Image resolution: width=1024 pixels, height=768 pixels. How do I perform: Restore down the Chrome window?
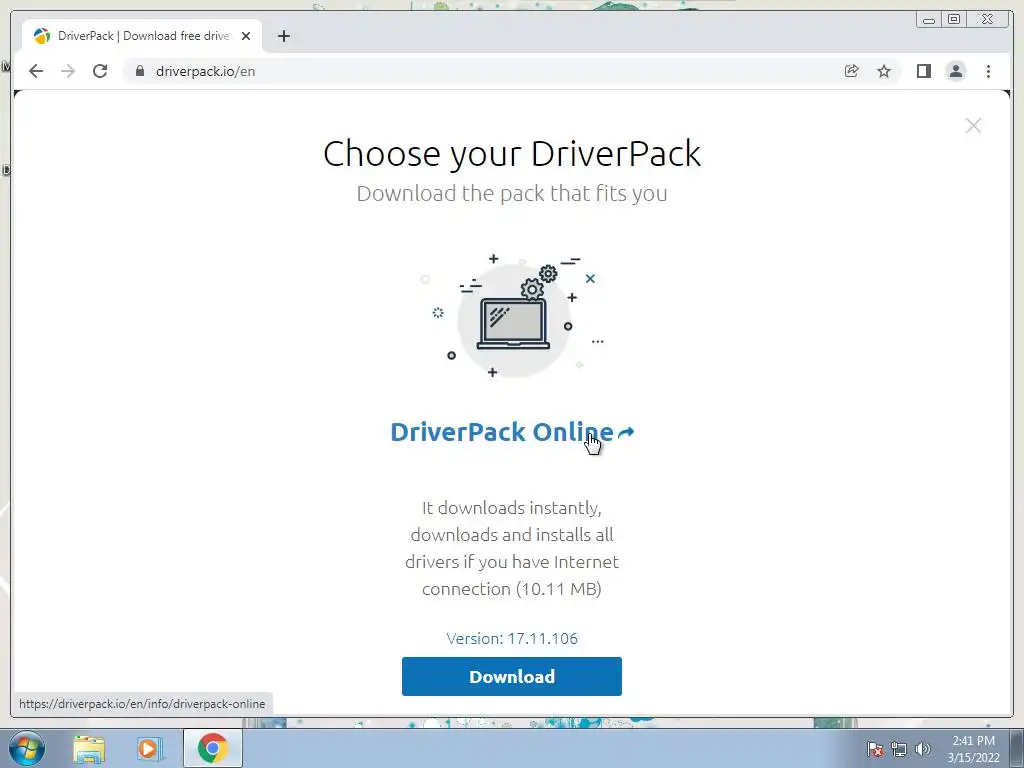pyautogui.click(x=954, y=20)
